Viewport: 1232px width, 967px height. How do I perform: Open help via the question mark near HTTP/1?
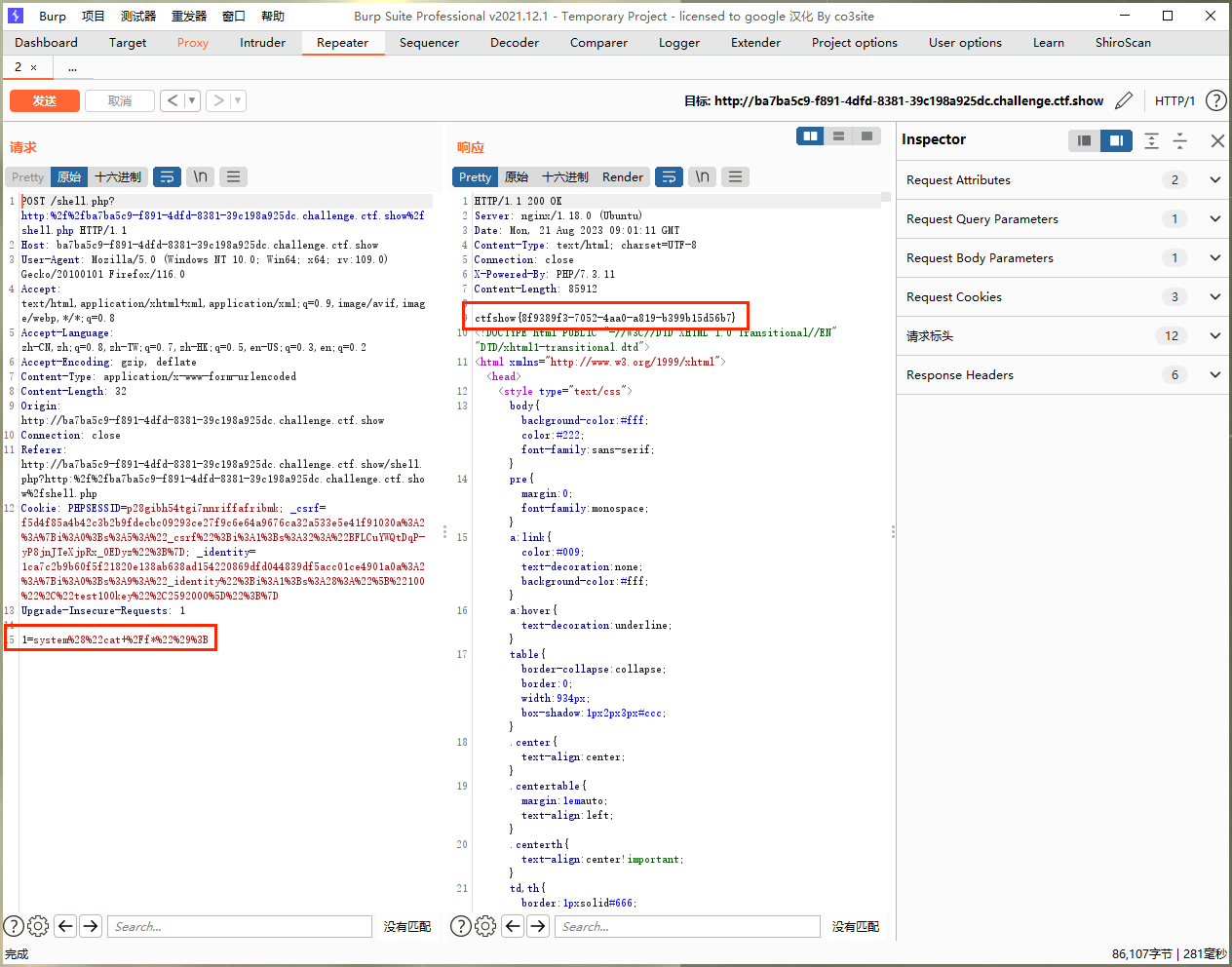(x=1215, y=100)
